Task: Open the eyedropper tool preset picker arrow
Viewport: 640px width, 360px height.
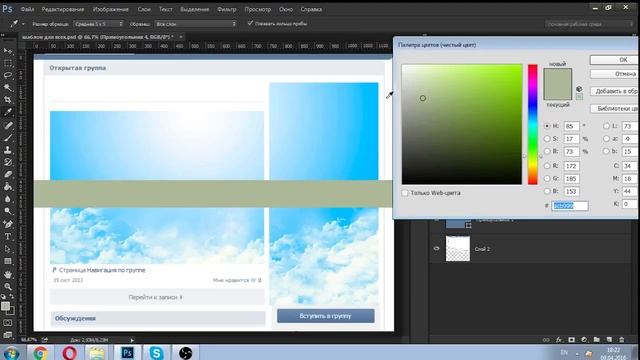Action: click(x=23, y=24)
